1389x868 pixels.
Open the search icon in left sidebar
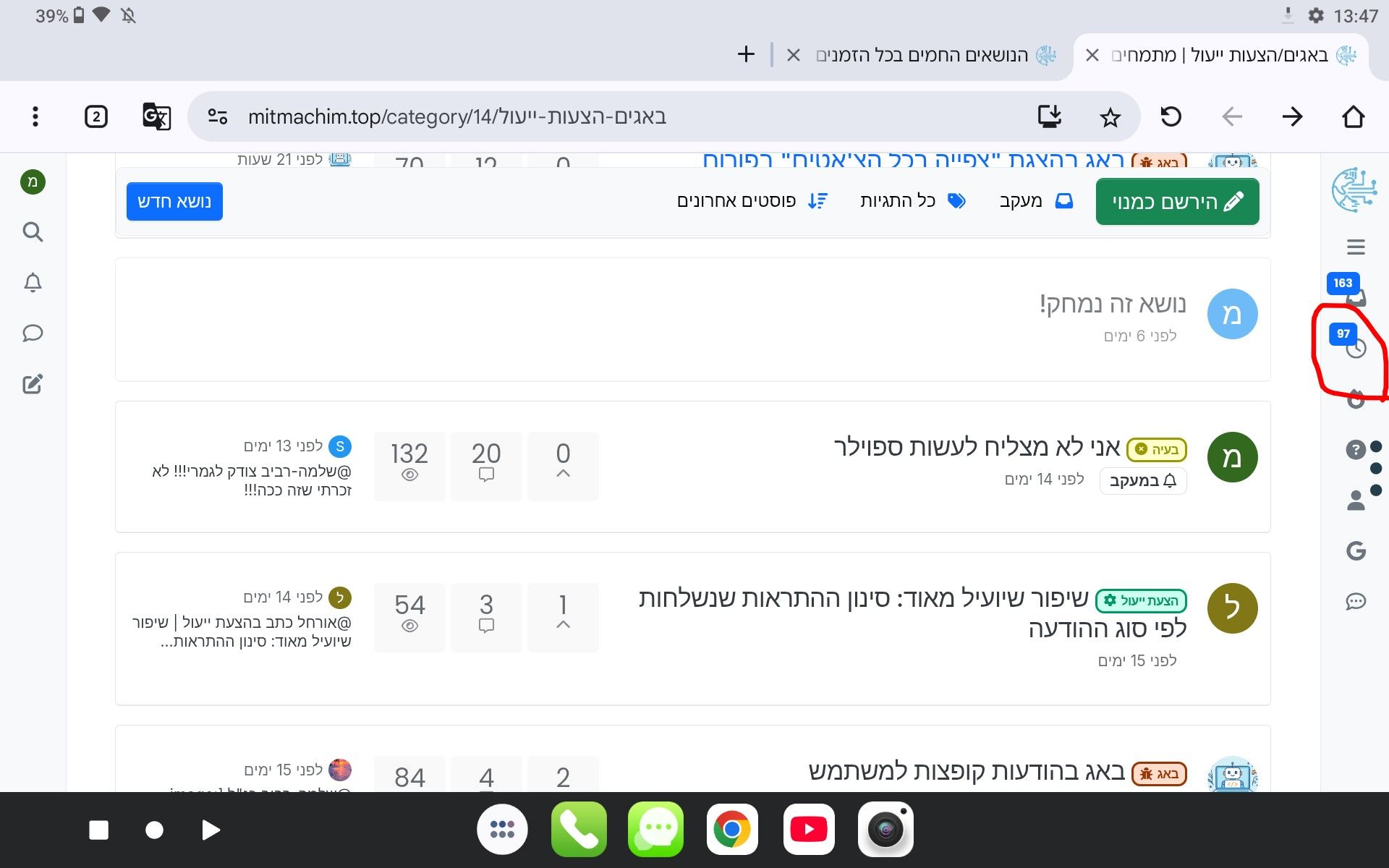[33, 232]
